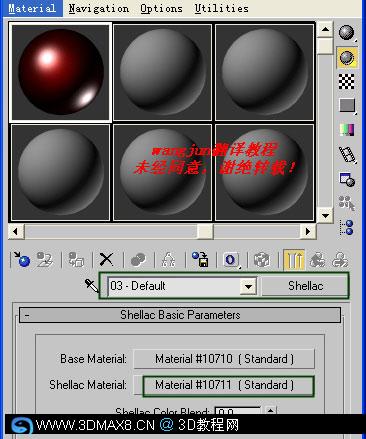The height and width of the screenshot is (439, 366).
Task: Open the Material menu
Action: pyautogui.click(x=32, y=8)
